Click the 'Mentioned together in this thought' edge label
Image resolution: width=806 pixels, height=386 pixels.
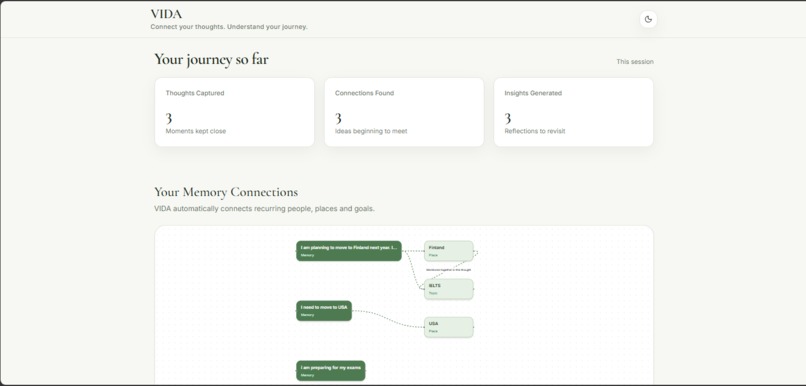pos(448,270)
